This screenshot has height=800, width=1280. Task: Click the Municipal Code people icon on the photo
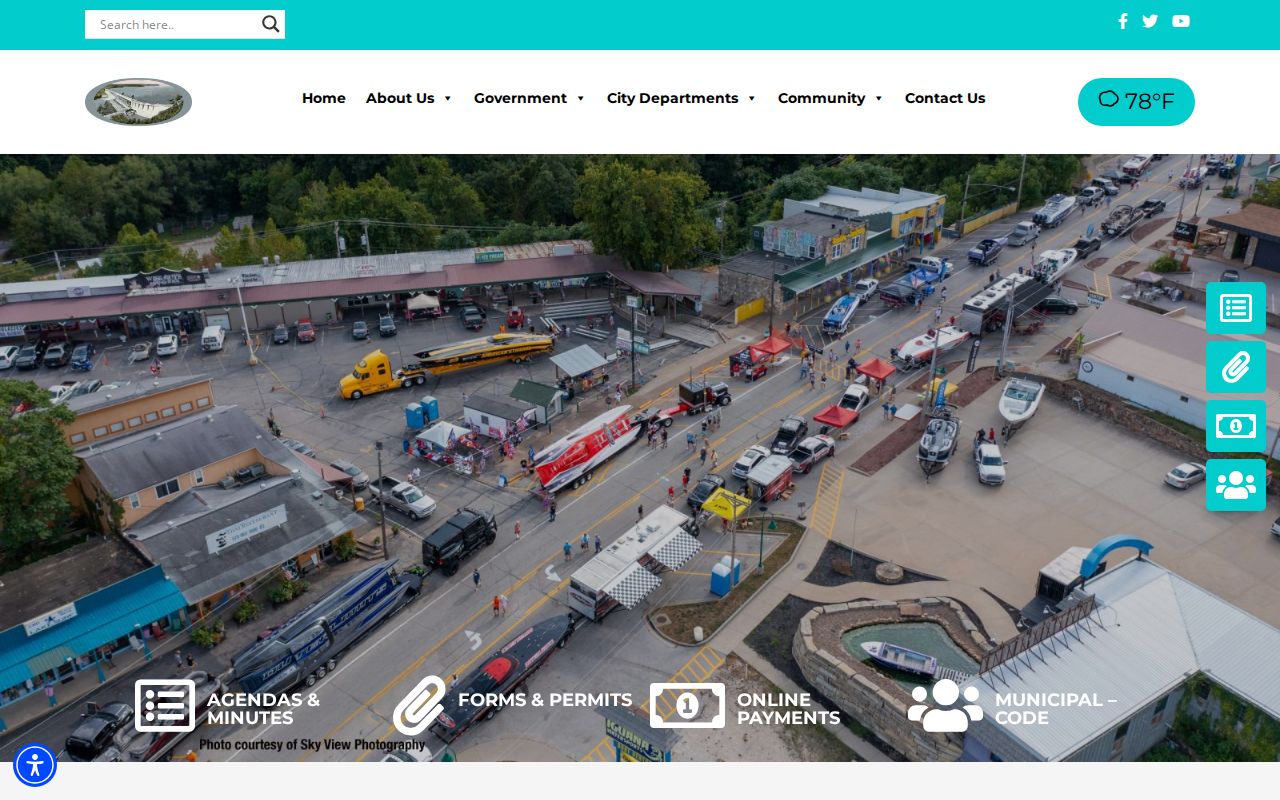pos(945,705)
